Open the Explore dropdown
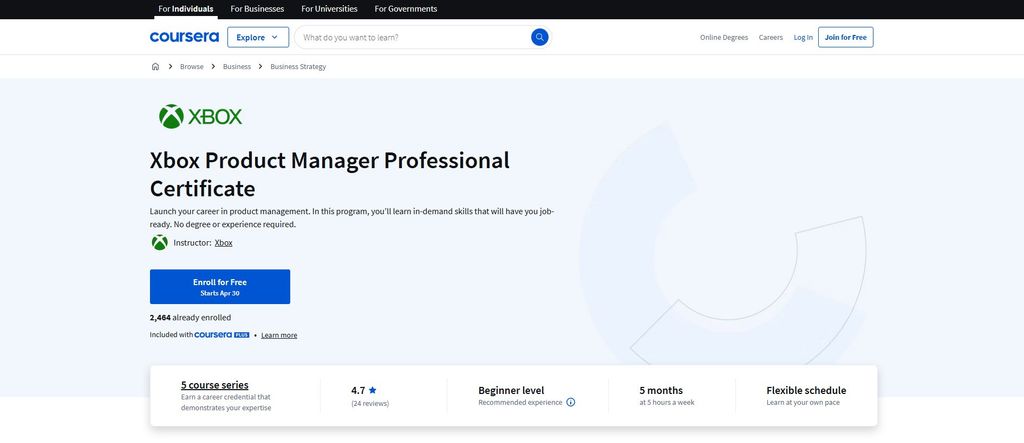Screen dimensions: 1024x443 pos(258,37)
